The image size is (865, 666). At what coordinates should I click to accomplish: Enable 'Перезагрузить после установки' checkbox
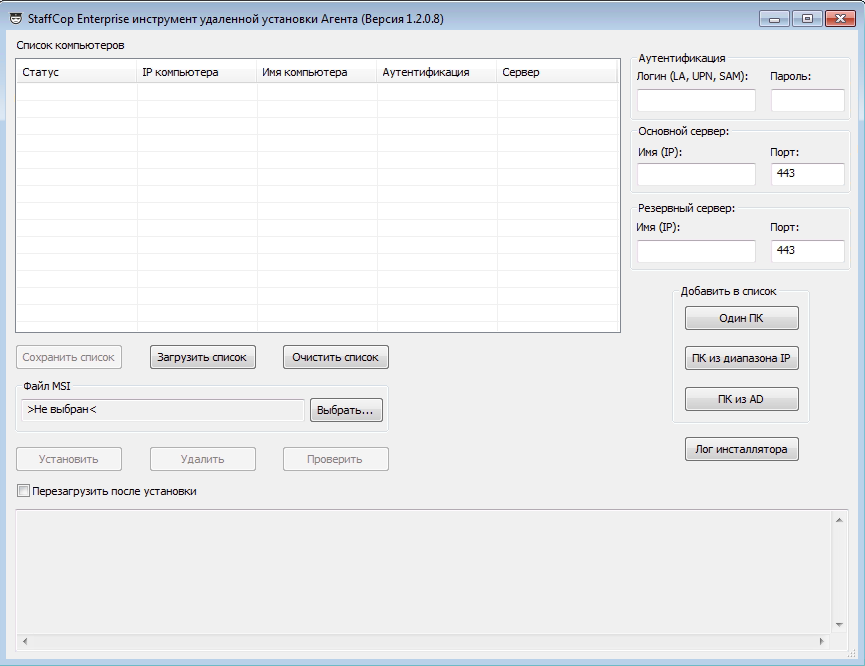point(24,491)
